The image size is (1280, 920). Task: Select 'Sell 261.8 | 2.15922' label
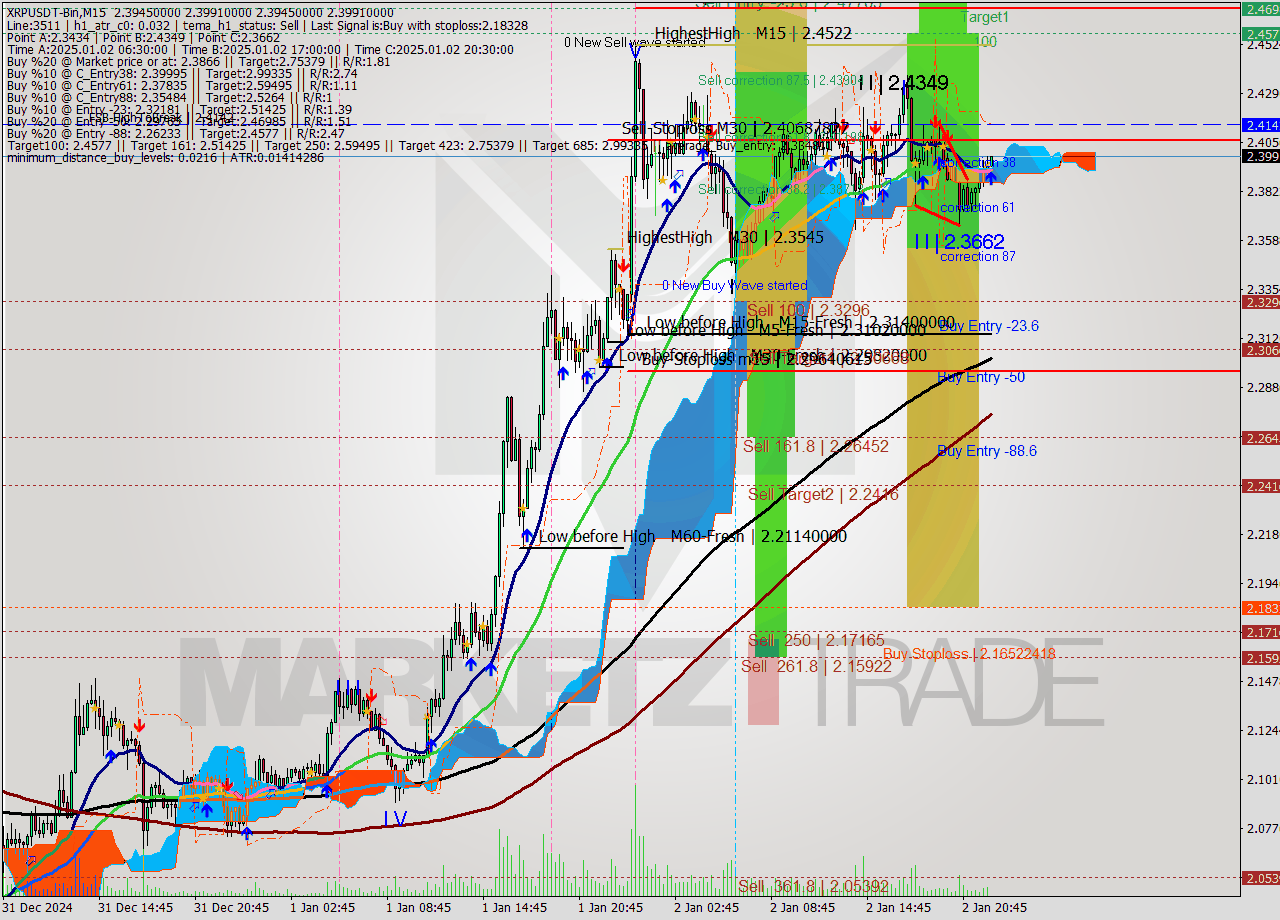coord(815,665)
